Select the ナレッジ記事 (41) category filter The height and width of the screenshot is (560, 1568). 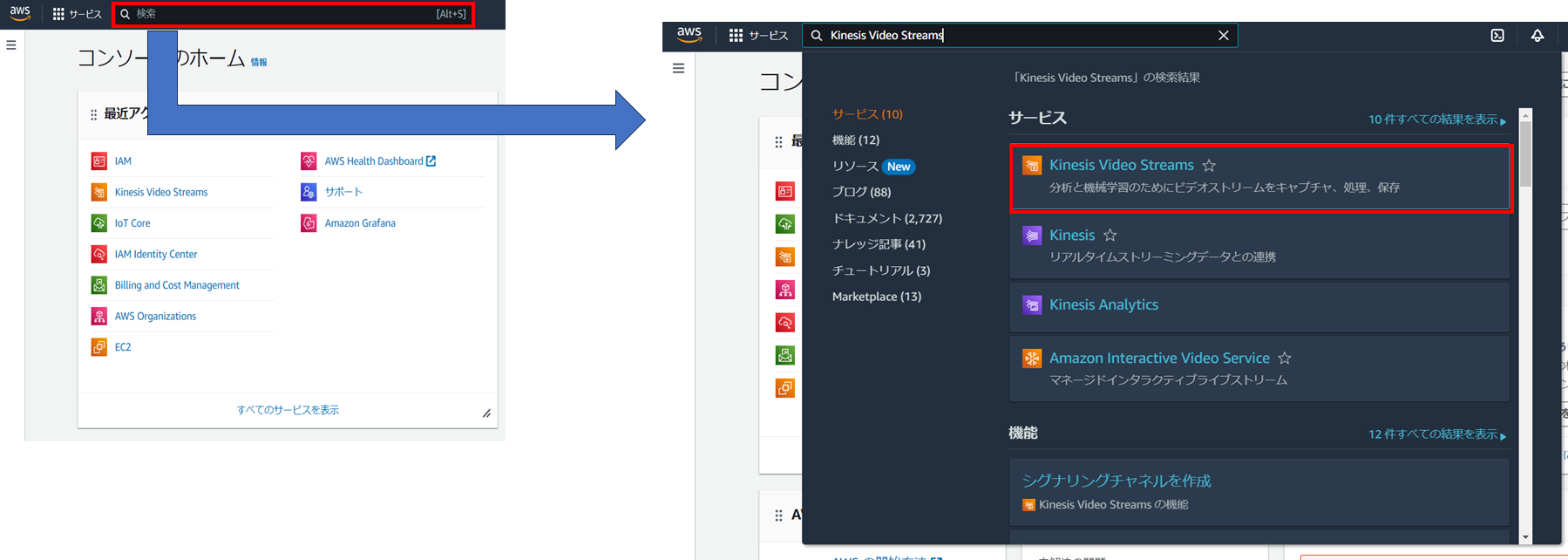coord(879,244)
